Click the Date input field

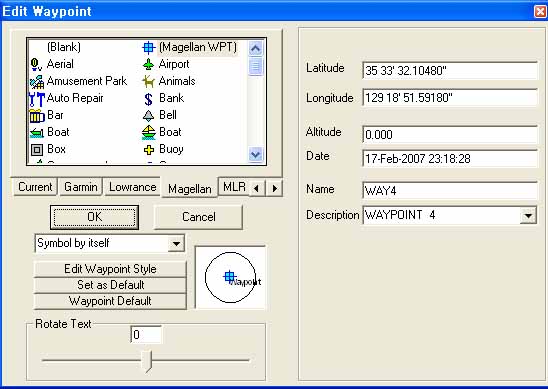[450, 159]
